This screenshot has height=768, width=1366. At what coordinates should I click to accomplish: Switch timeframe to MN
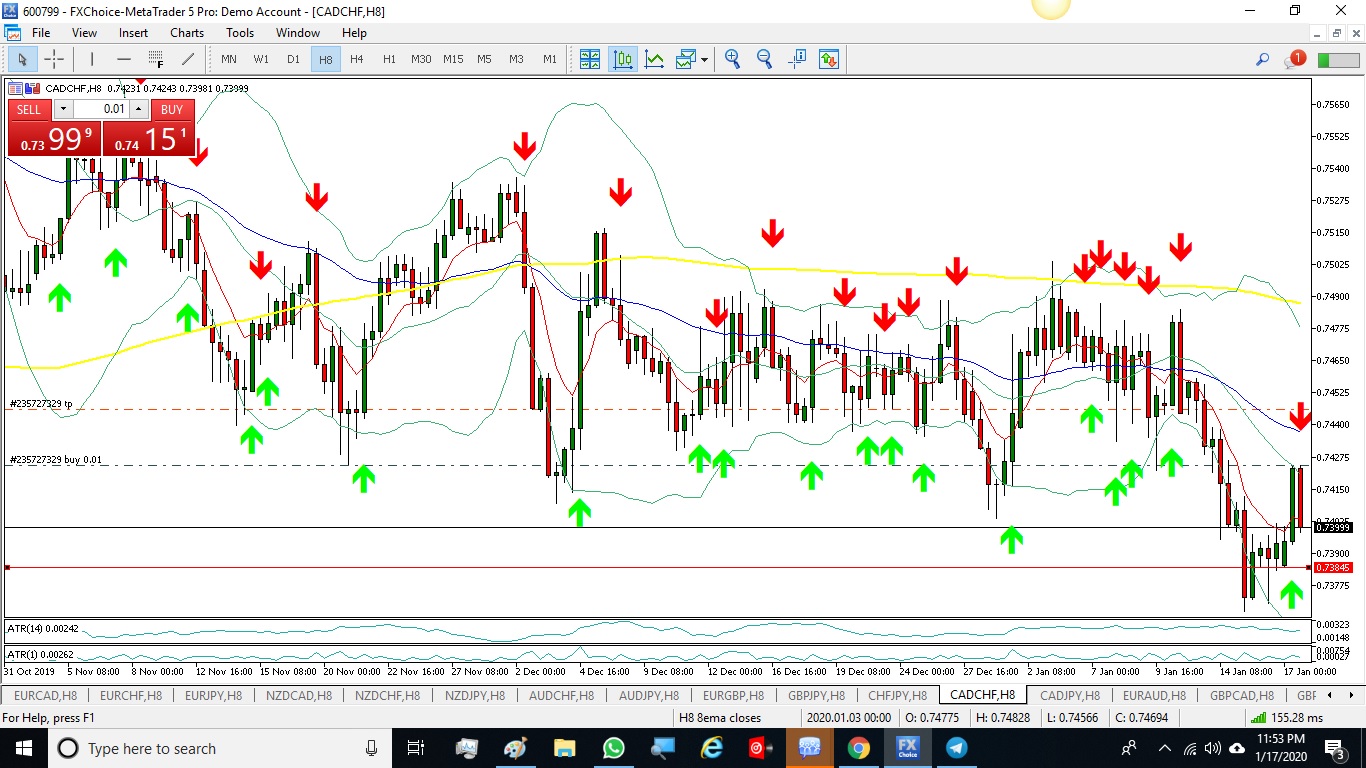point(229,59)
